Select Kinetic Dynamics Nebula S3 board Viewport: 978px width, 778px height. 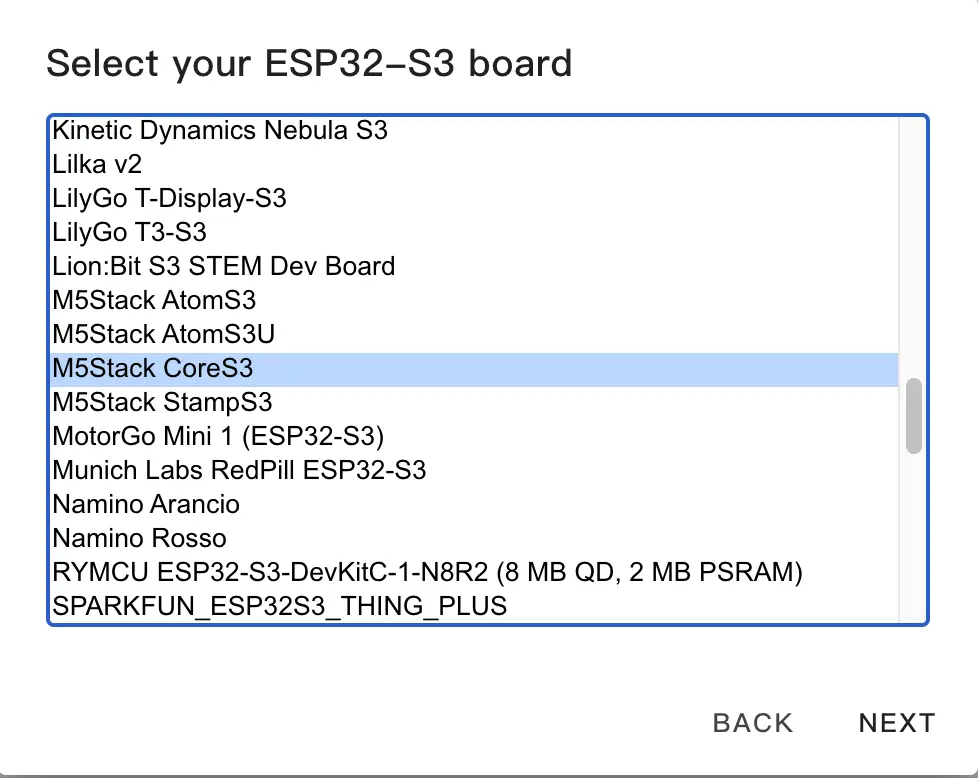coord(220,130)
